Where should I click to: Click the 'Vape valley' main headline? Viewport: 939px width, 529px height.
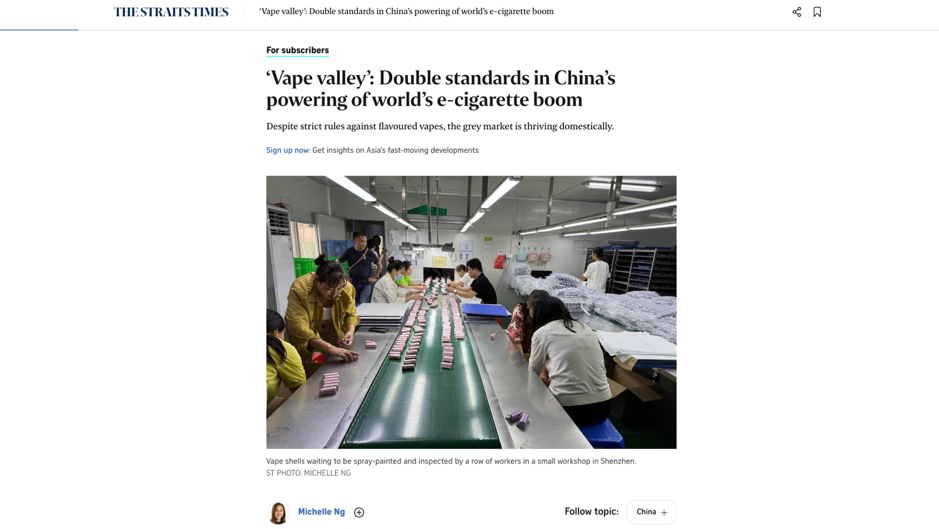441,89
